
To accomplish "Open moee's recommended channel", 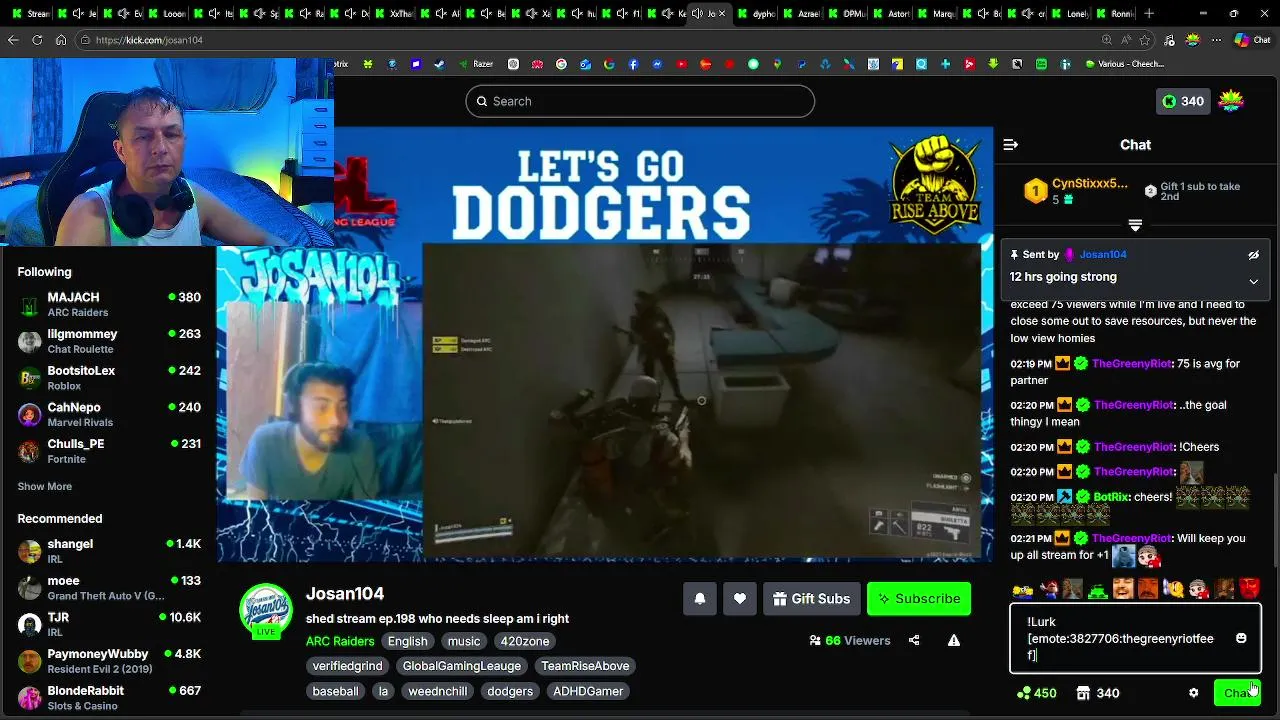I will (109, 588).
